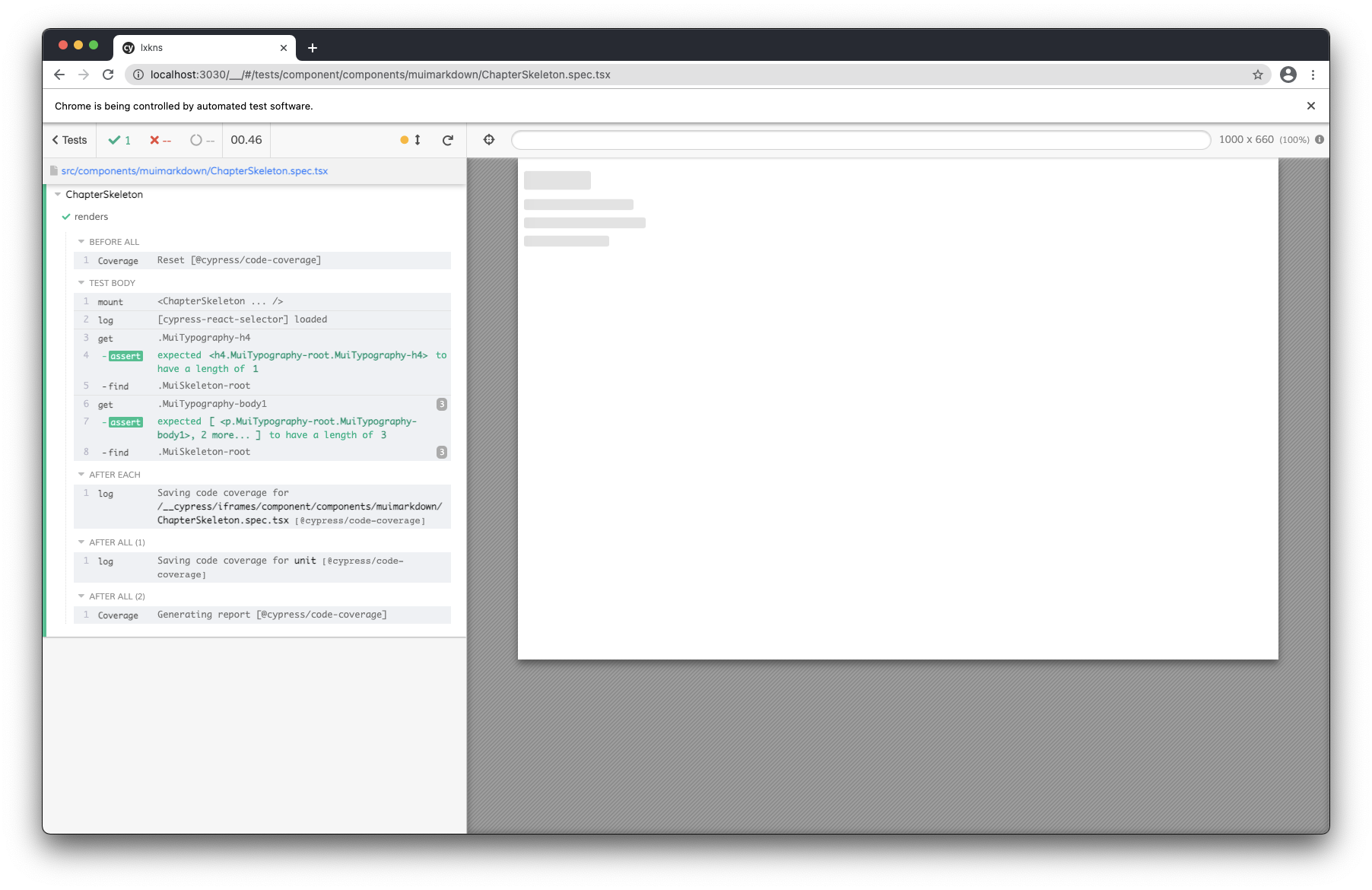
Task: Go forward in Chrome history
Action: click(84, 75)
